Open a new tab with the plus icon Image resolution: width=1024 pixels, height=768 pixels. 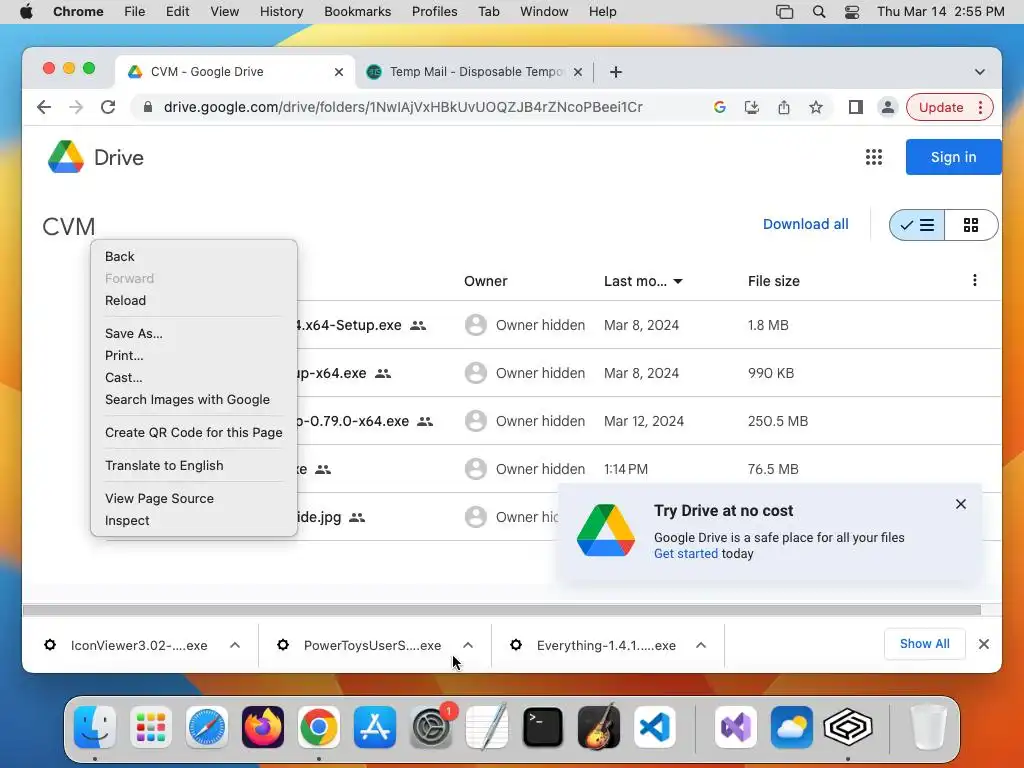tap(616, 72)
